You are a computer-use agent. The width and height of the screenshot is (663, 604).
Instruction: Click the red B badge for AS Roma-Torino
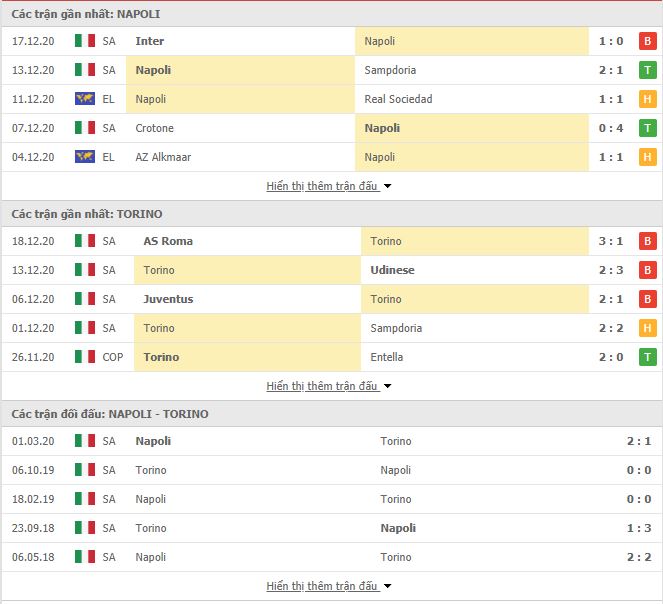click(x=647, y=241)
